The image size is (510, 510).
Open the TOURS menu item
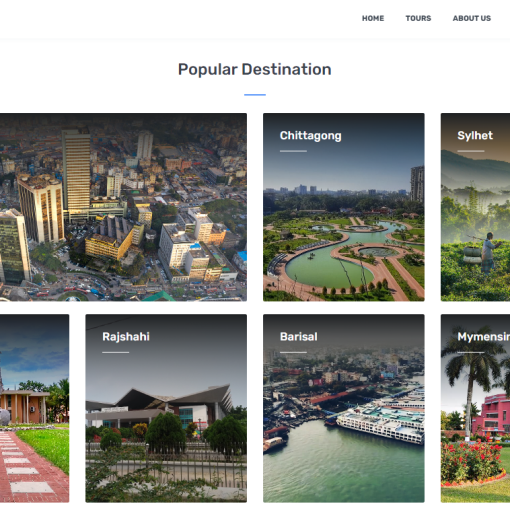tap(418, 18)
